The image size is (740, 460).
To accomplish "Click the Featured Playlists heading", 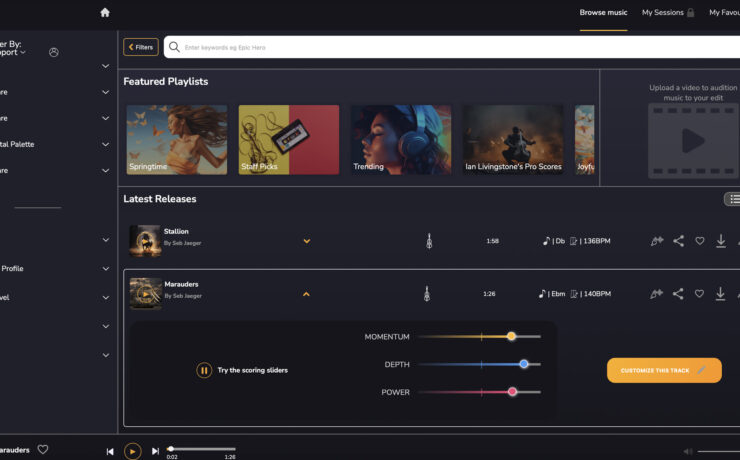I will [x=166, y=82].
